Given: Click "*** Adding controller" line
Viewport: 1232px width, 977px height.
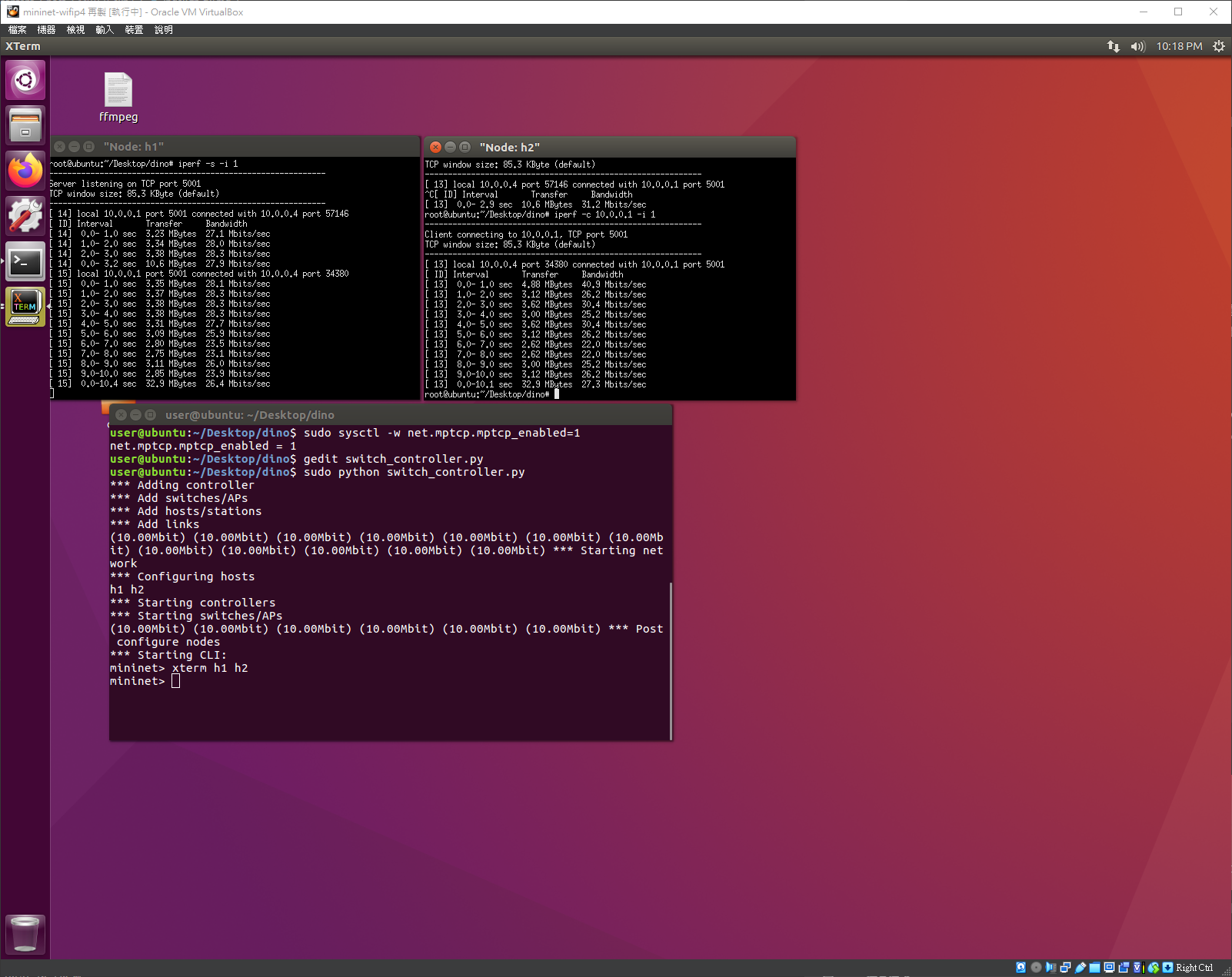Looking at the screenshot, I should [182, 485].
